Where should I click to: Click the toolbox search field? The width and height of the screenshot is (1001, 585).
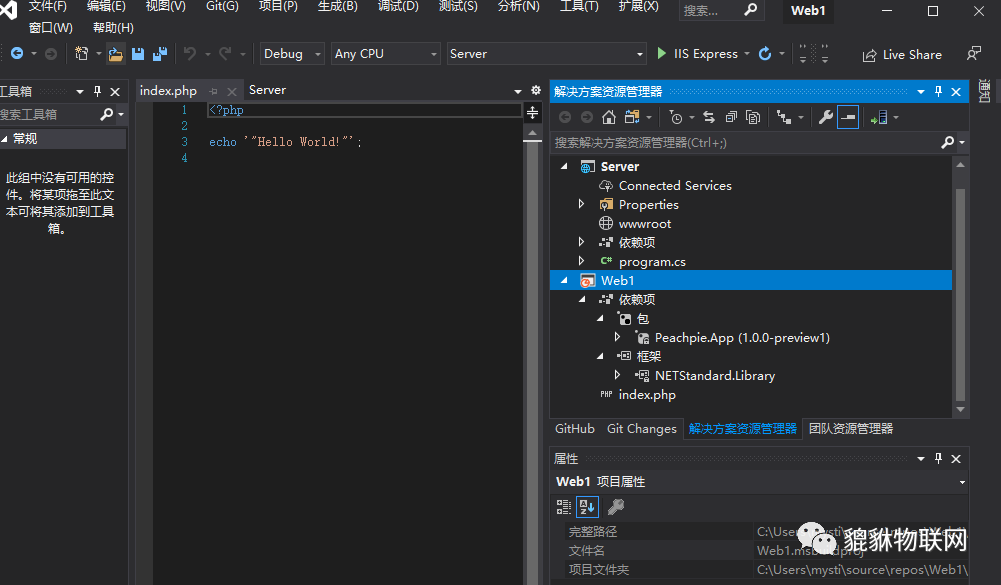[49, 114]
